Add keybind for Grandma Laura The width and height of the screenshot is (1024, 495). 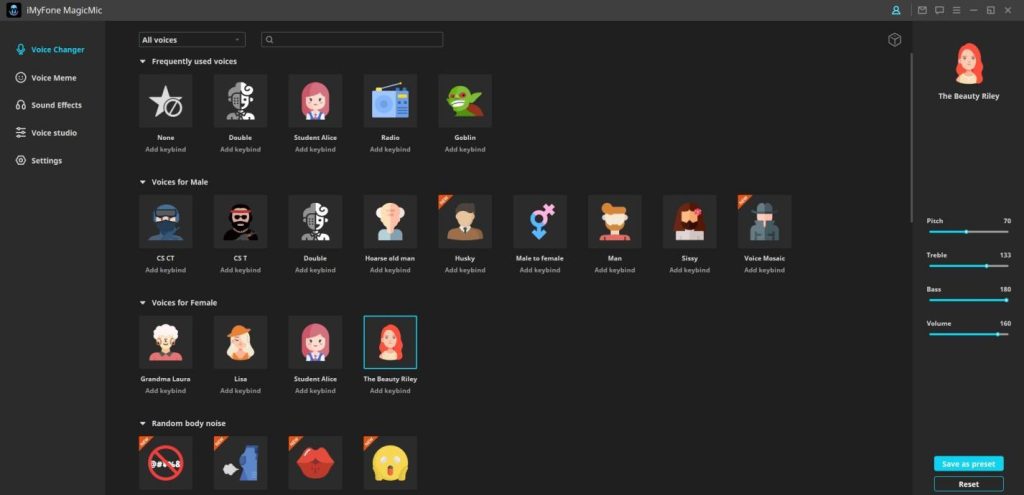[165, 391]
